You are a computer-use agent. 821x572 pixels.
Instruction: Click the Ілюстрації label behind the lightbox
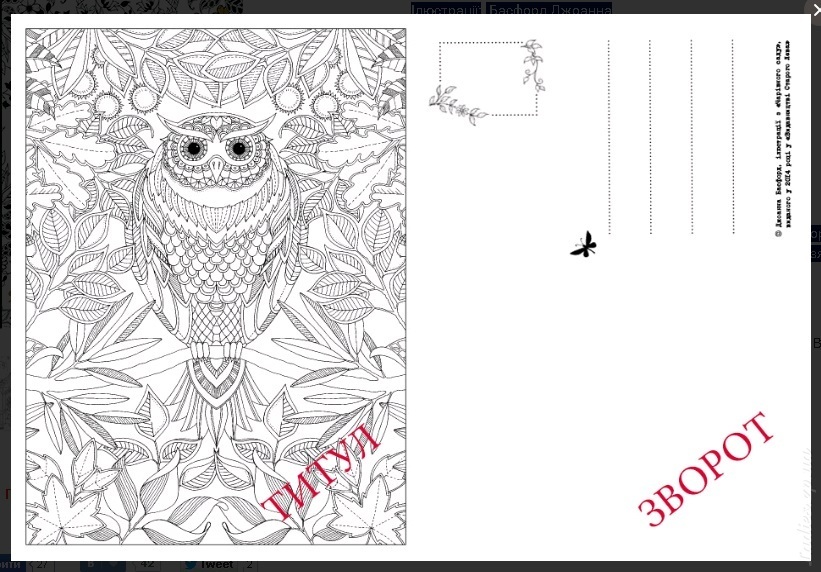pyautogui.click(x=446, y=8)
